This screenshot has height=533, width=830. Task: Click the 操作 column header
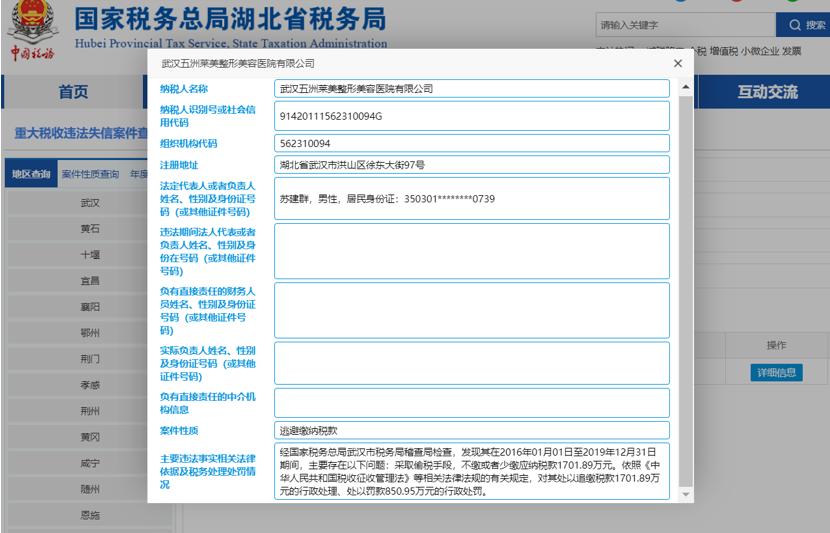click(x=776, y=345)
